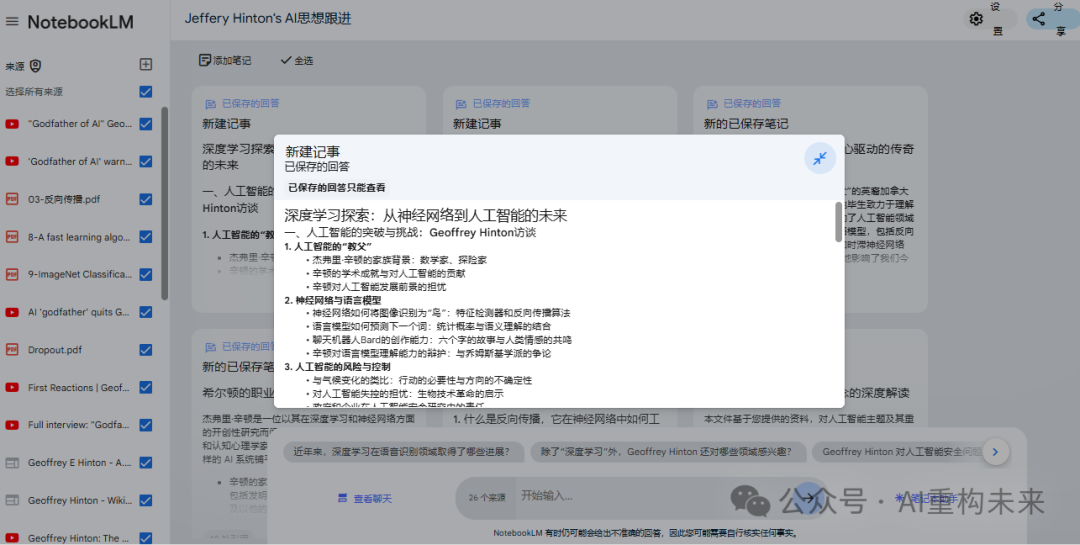
Task: Click YouTube icon of Full interview source
Action: pyautogui.click(x=12, y=425)
